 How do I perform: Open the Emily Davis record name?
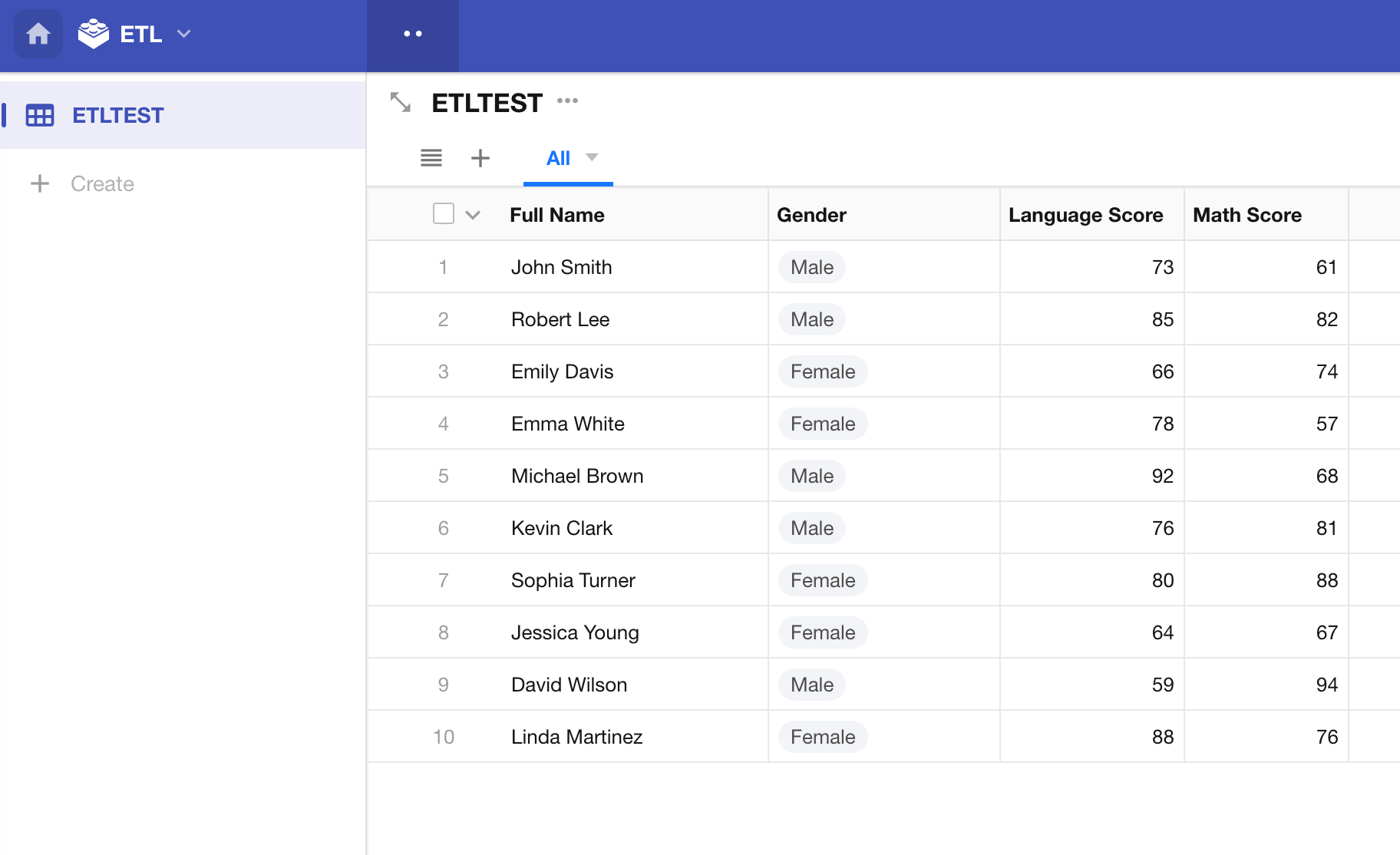[x=562, y=371]
